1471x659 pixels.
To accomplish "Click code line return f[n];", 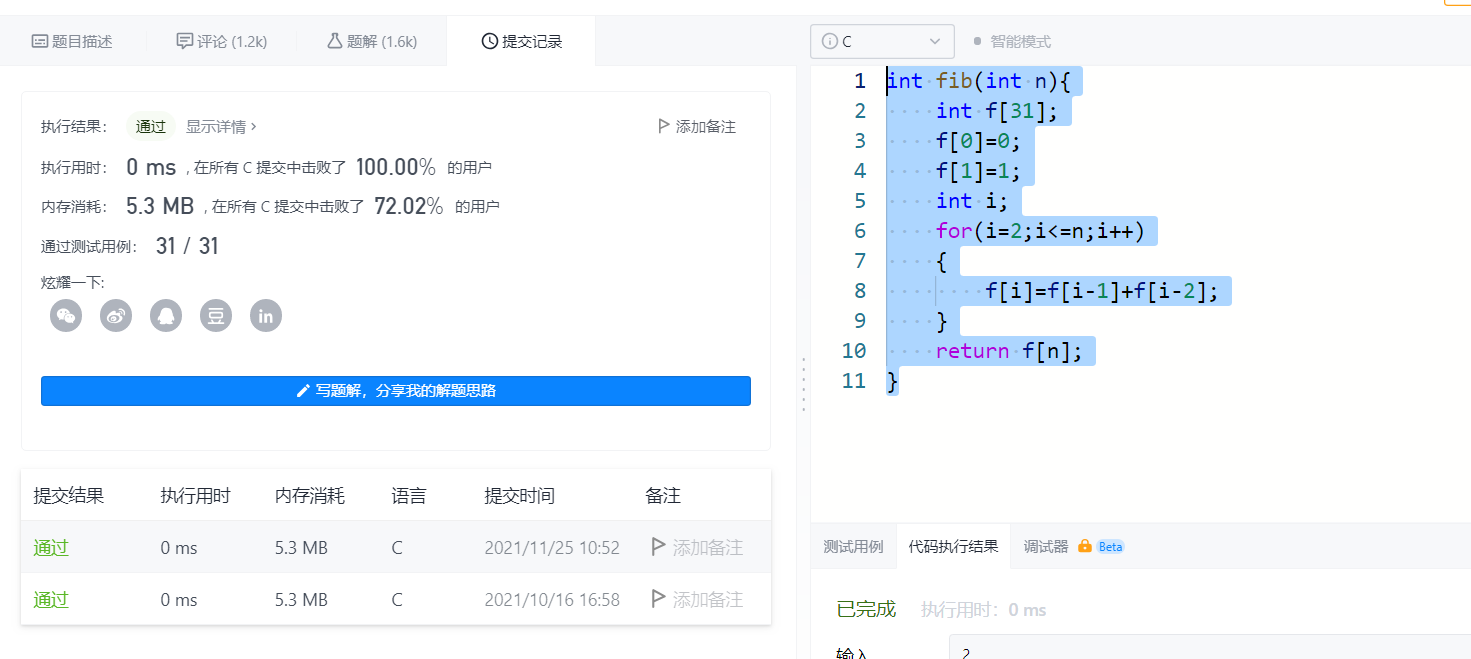I will pos(1009,351).
